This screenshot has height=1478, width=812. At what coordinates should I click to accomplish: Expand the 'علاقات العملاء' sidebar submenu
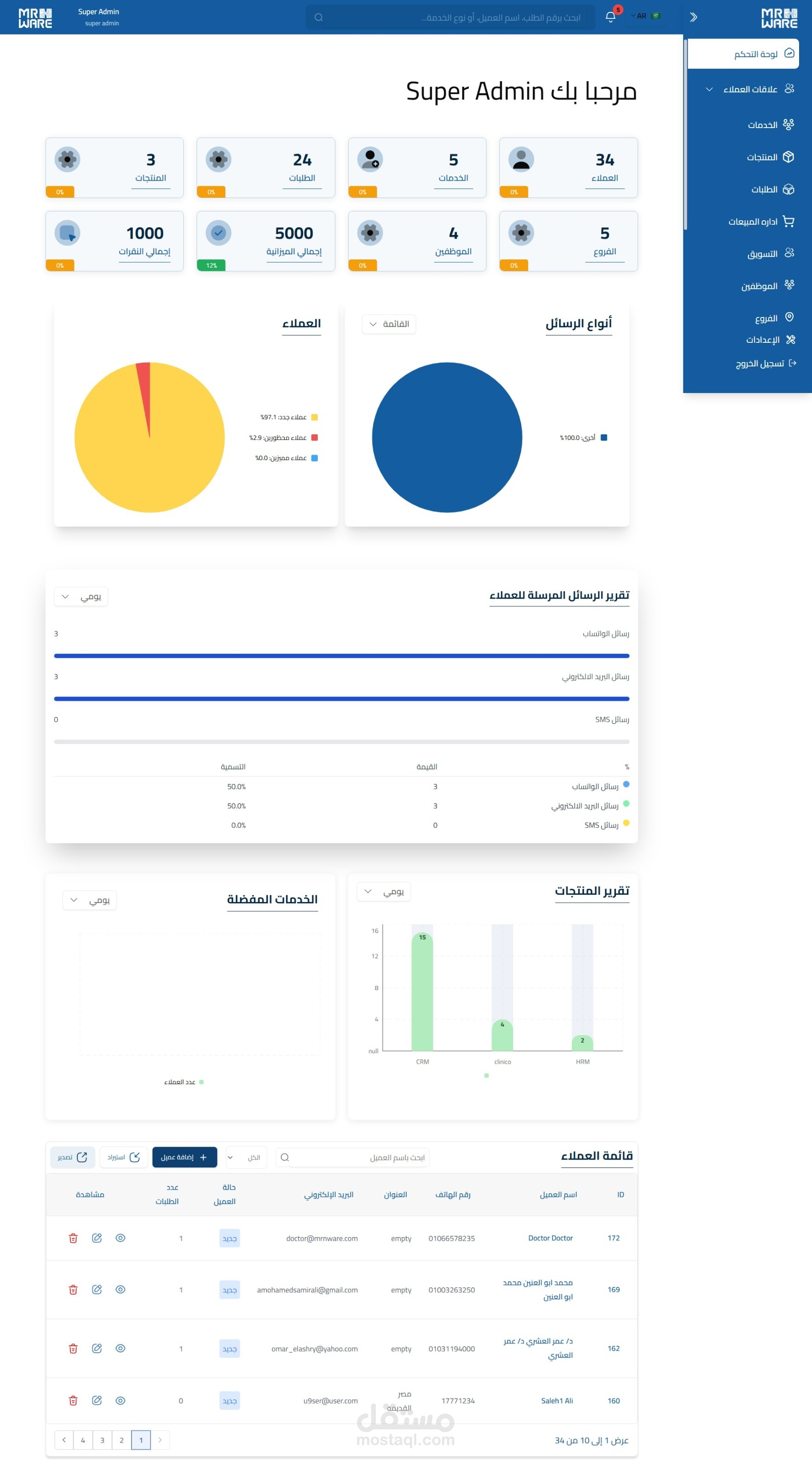coord(709,89)
